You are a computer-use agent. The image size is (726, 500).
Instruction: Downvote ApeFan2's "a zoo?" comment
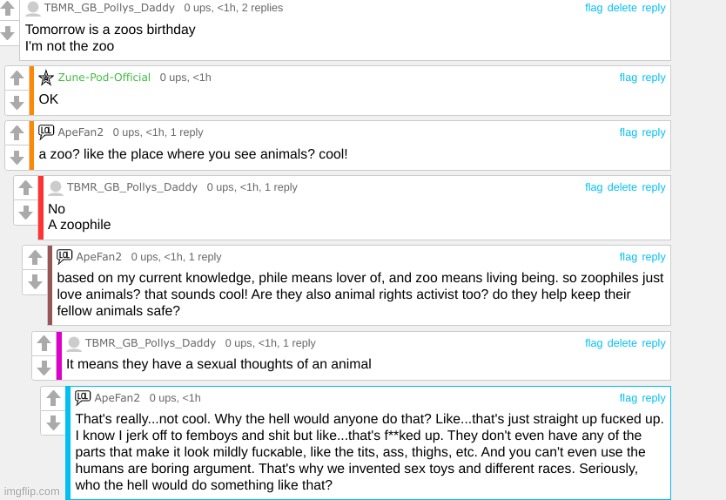(x=16, y=157)
